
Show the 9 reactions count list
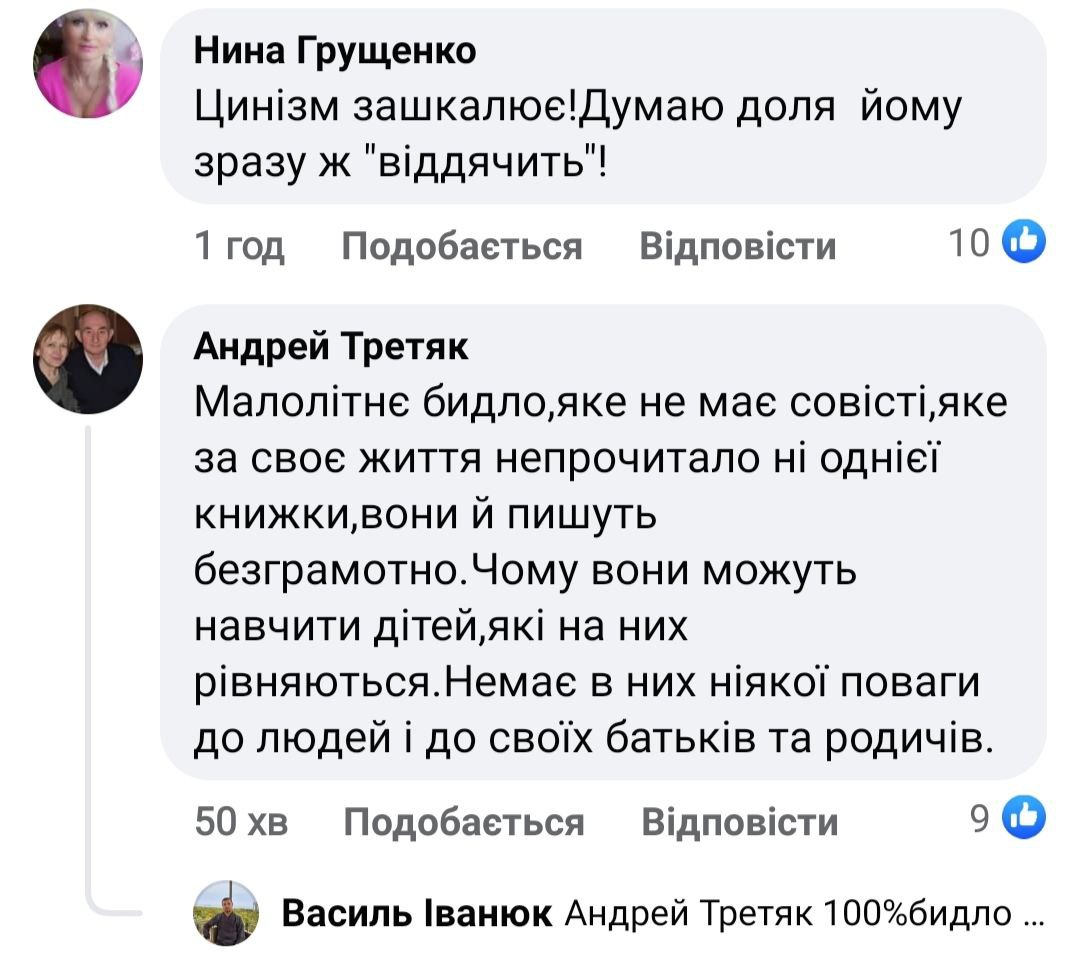(979, 820)
